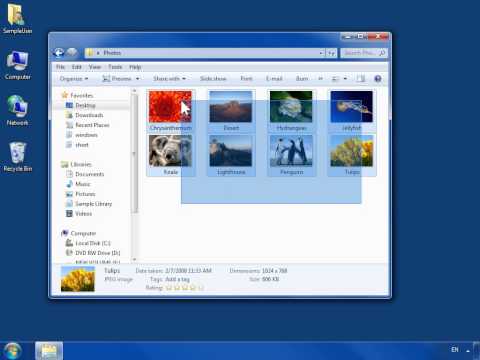The height and width of the screenshot is (360, 480).
Task: Click navigation pane scrollbar down arrow
Action: pyautogui.click(x=135, y=259)
